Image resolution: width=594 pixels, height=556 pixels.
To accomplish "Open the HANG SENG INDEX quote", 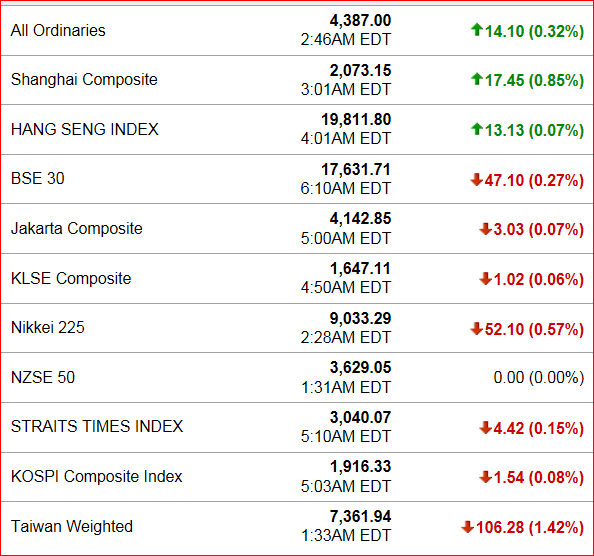I will click(x=84, y=129).
